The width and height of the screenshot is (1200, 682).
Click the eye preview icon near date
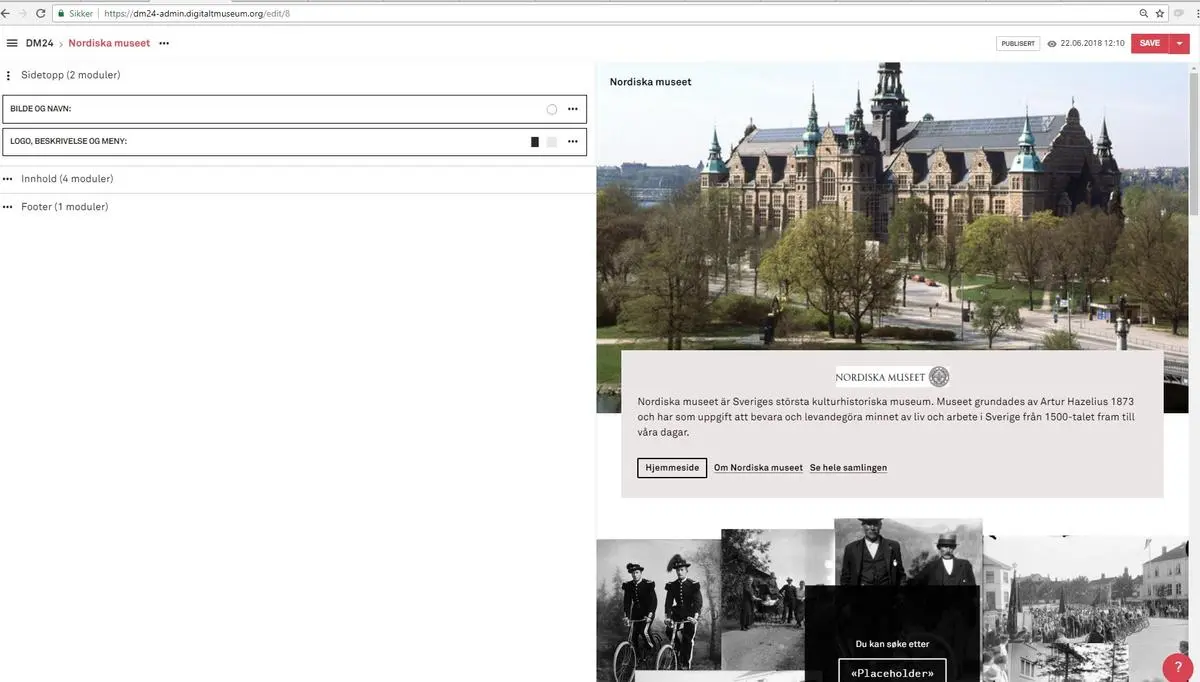click(x=1052, y=44)
